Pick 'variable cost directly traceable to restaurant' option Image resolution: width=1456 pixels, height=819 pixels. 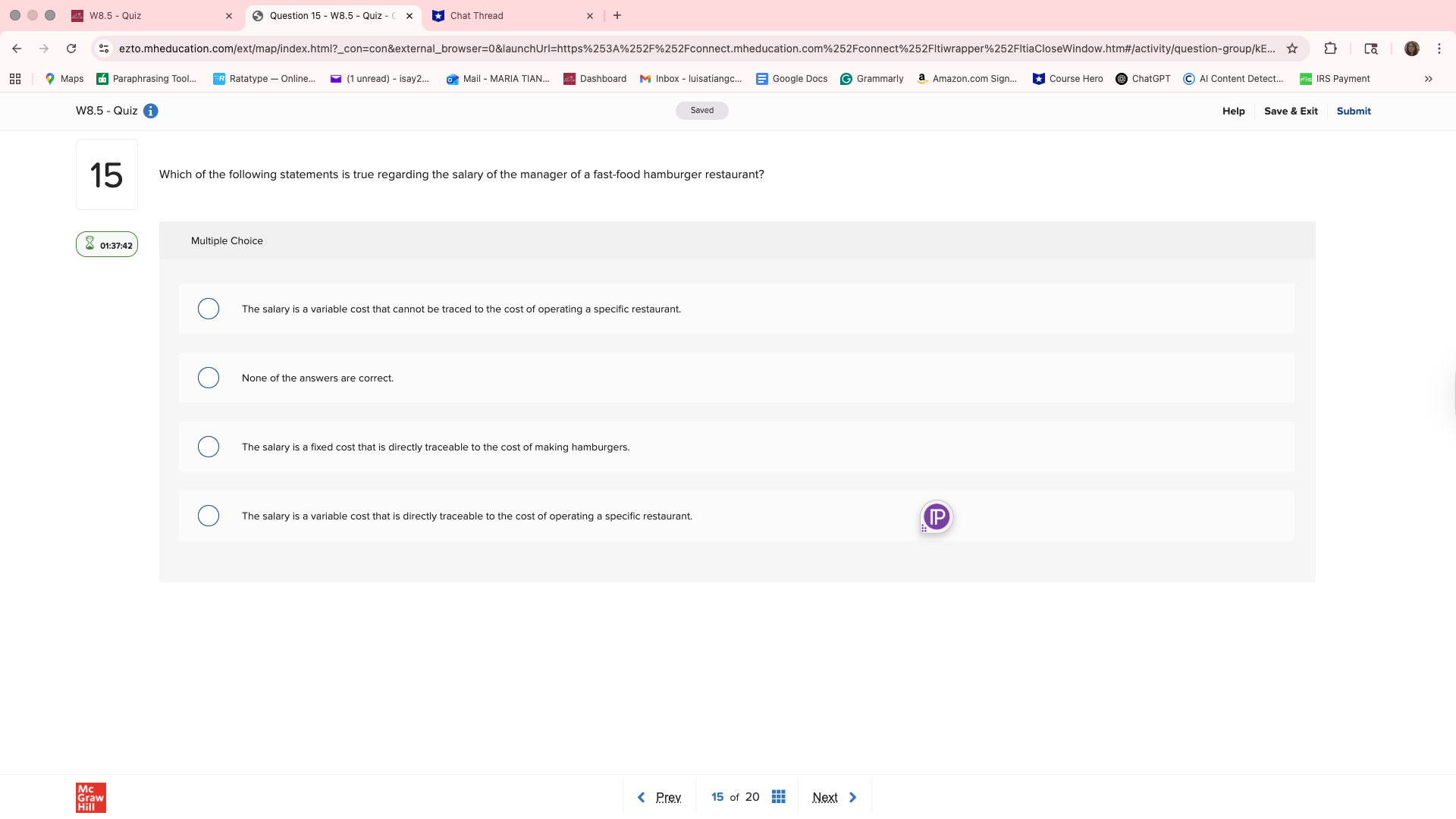209,516
